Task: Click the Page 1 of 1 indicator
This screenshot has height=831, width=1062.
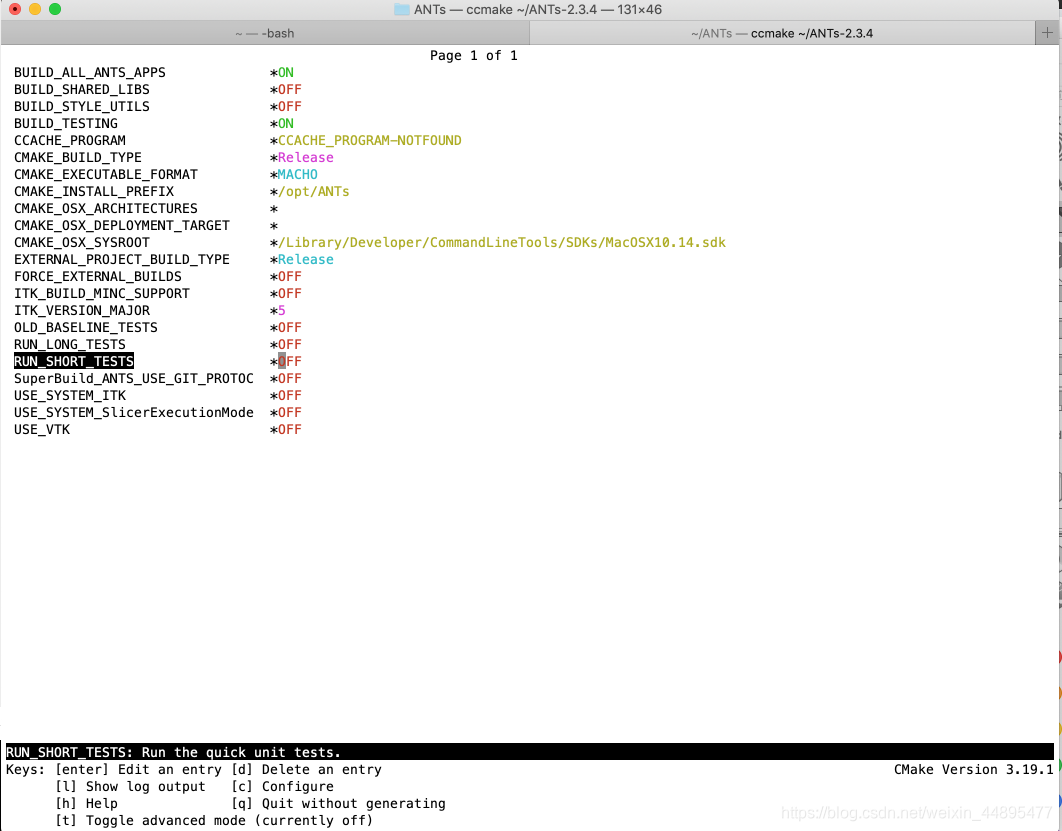Action: click(473, 56)
